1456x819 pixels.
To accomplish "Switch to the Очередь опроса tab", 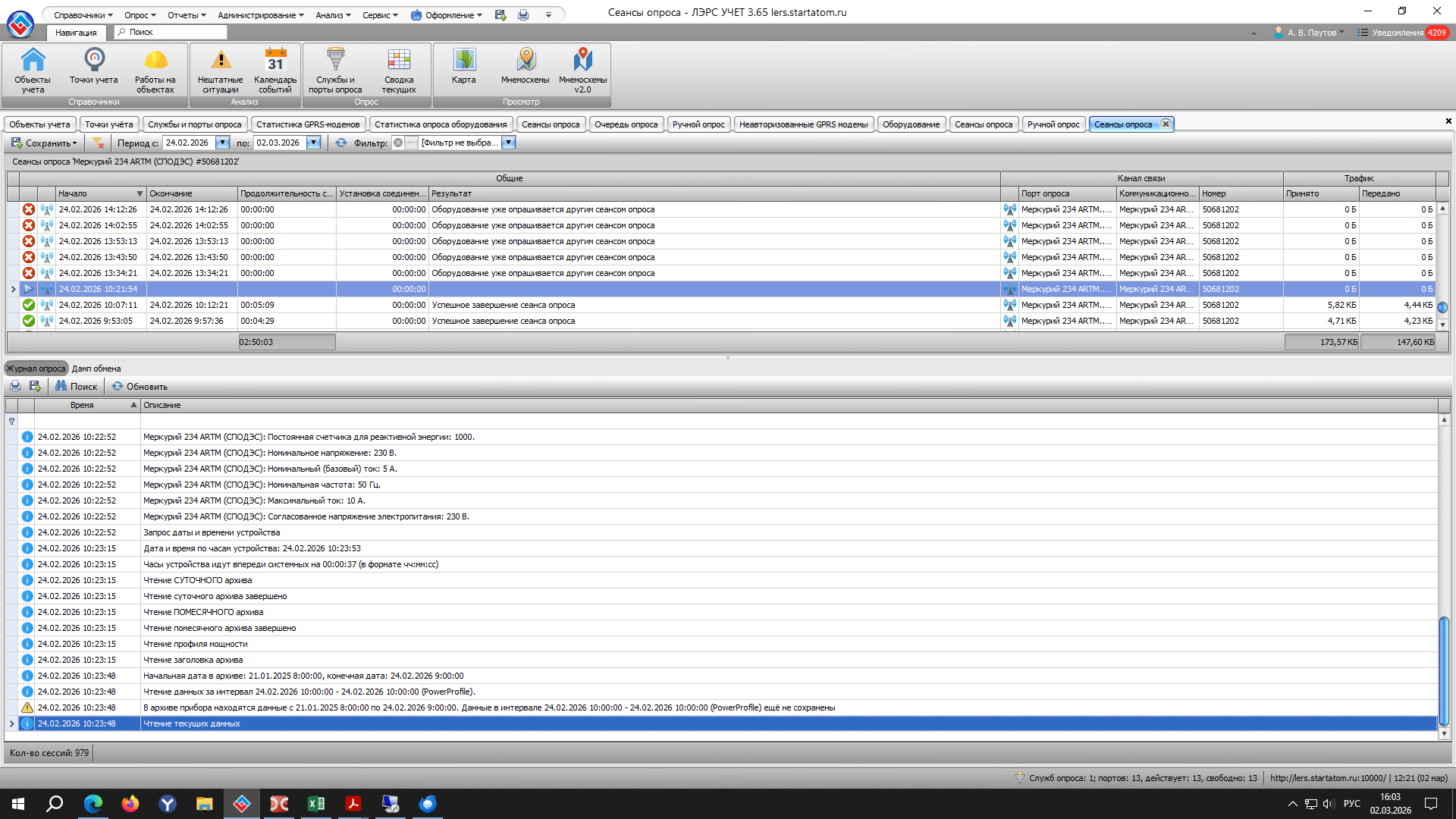I will coord(626,124).
